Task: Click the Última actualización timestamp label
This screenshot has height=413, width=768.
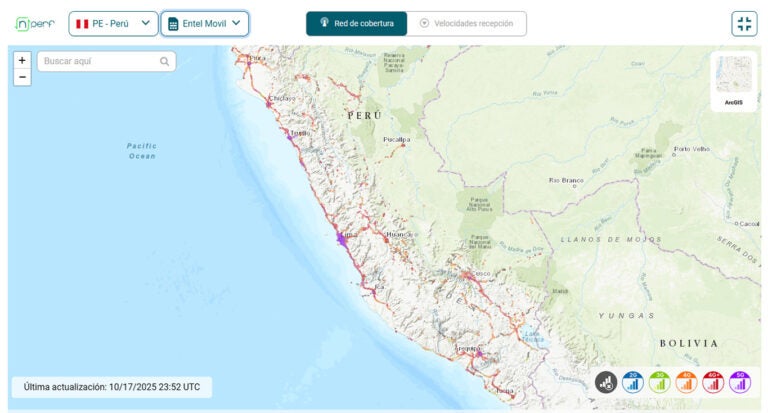Action: 112,387
